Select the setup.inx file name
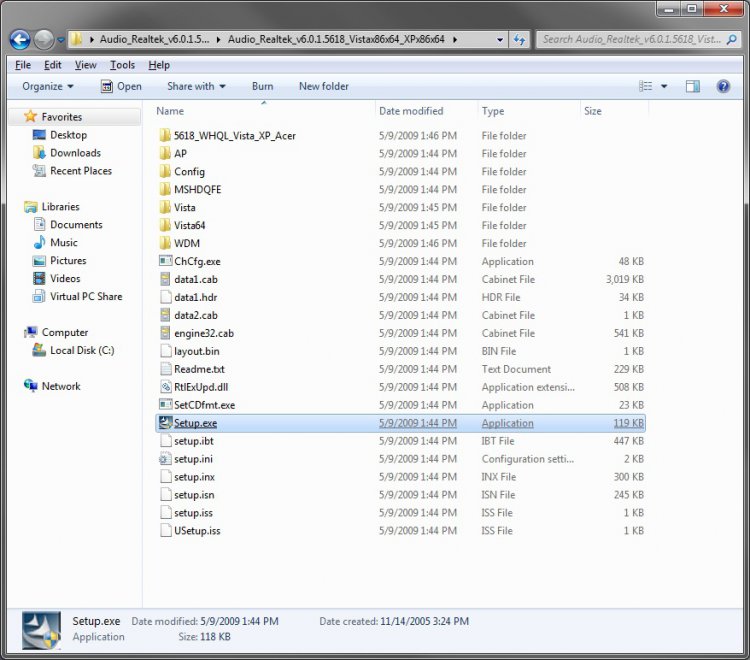The image size is (750, 660). pyautogui.click(x=194, y=477)
